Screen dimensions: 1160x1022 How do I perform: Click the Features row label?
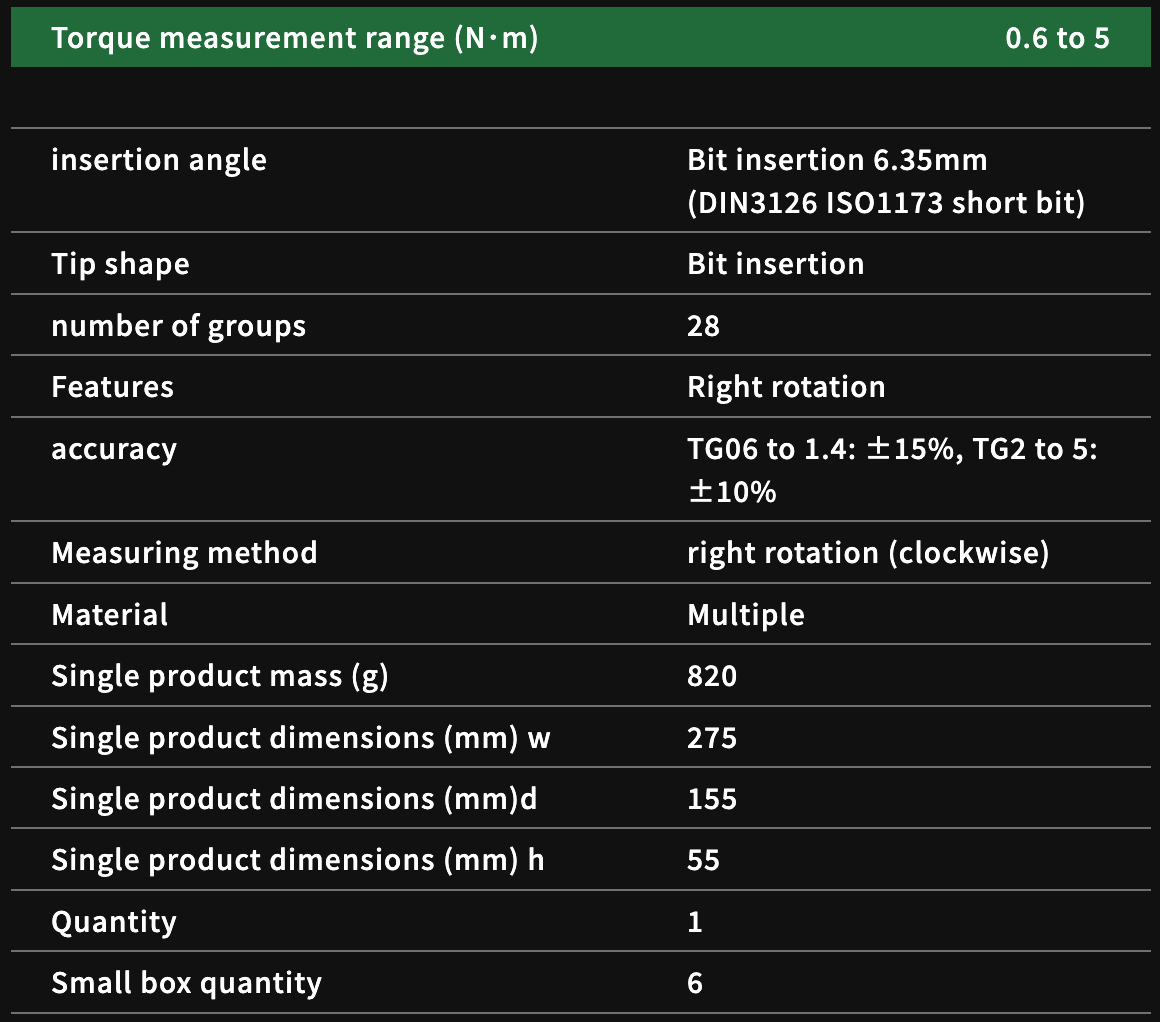[x=112, y=387]
